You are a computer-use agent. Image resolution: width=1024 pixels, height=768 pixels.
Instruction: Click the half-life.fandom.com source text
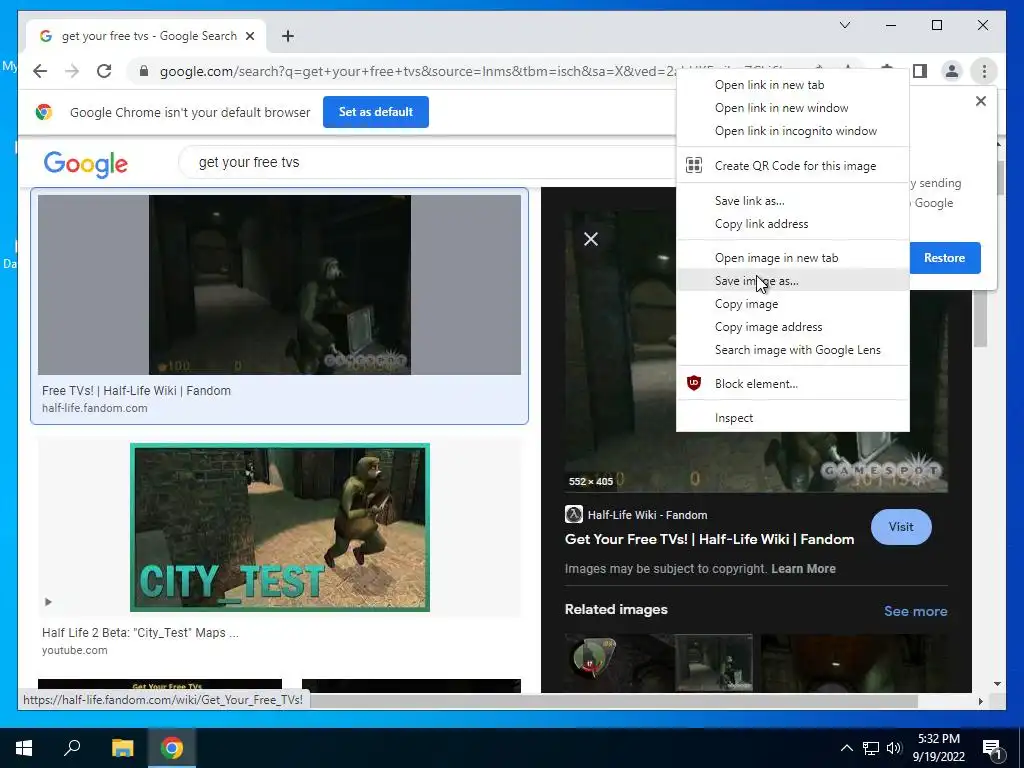[95, 408]
